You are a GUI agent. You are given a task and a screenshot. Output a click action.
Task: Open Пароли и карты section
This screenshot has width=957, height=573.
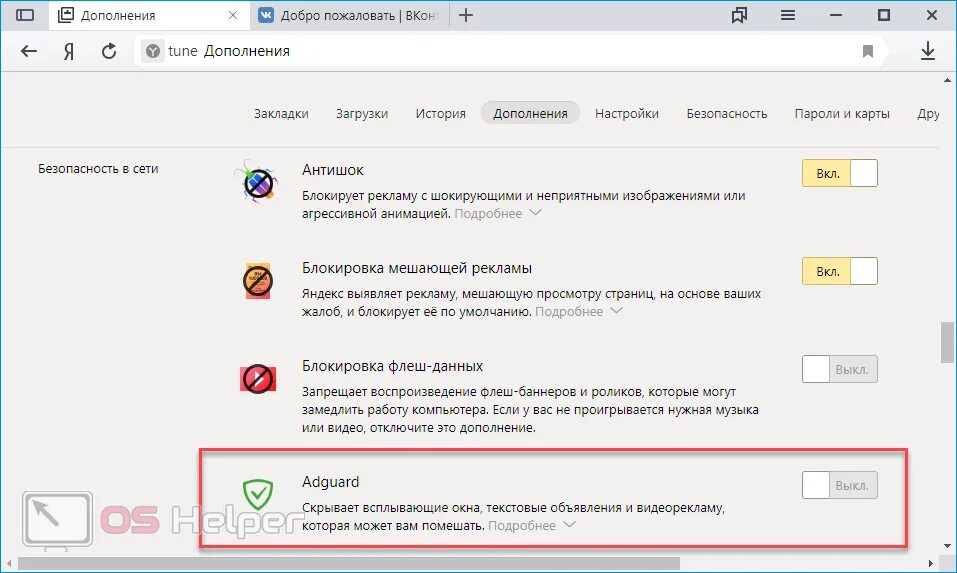point(842,114)
